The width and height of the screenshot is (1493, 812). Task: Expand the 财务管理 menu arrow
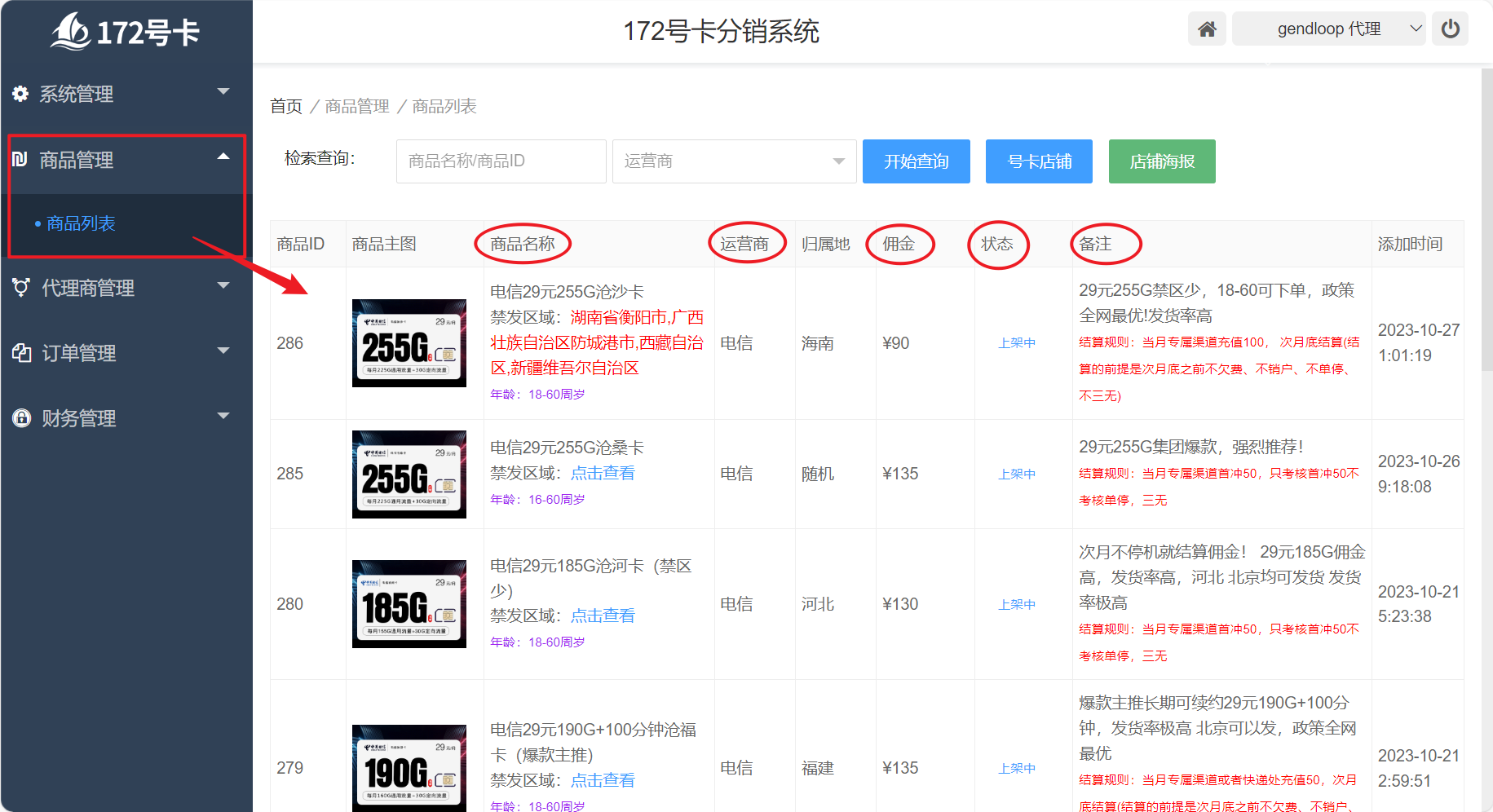(x=223, y=416)
